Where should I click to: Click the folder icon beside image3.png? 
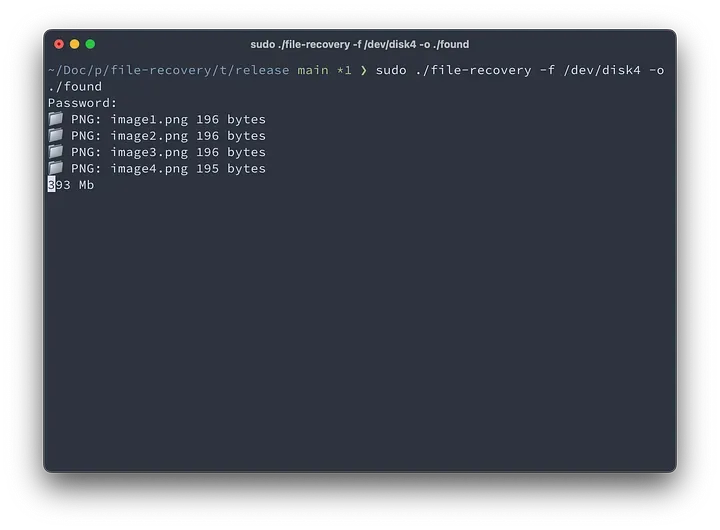pyautogui.click(x=56, y=152)
